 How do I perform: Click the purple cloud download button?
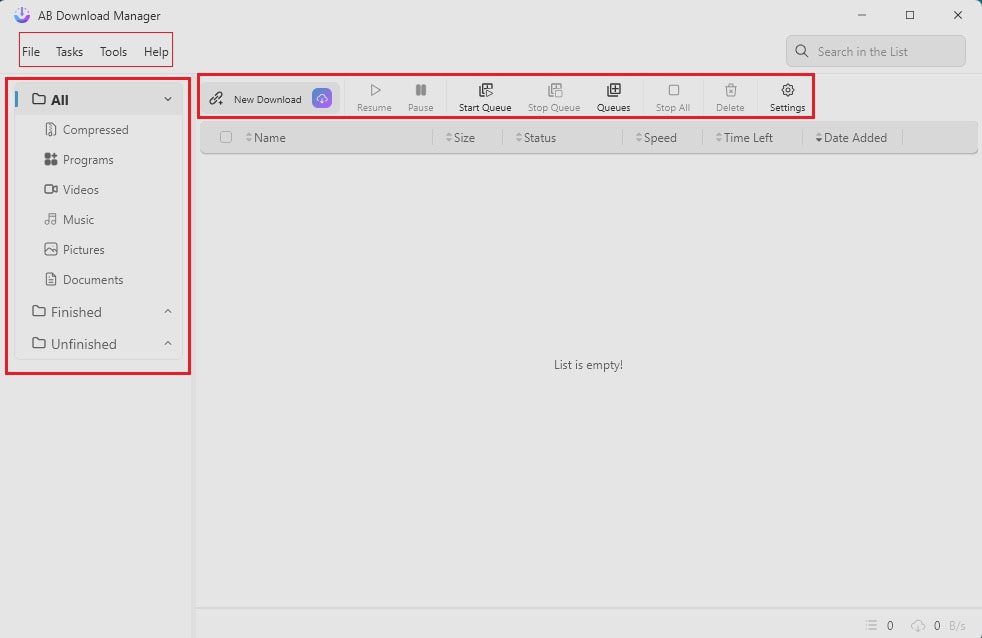[x=322, y=98]
